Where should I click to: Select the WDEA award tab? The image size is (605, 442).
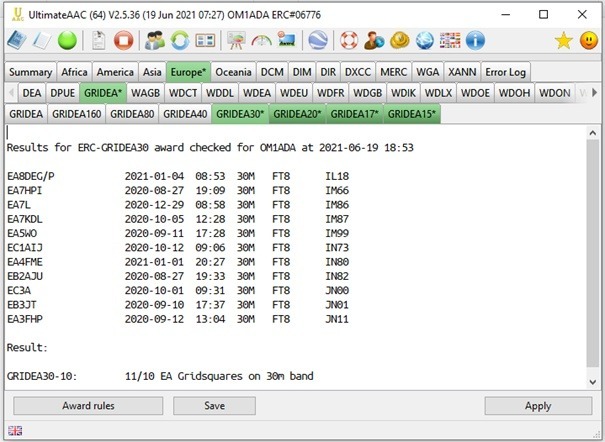coord(257,93)
